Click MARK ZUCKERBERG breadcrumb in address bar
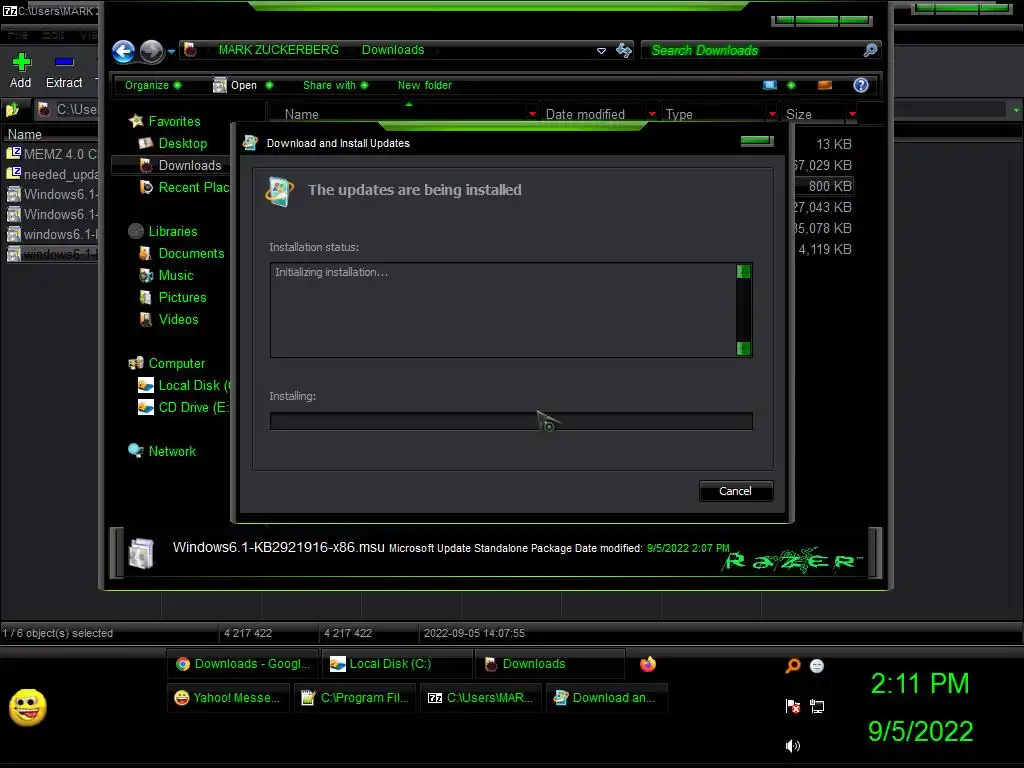 [279, 50]
